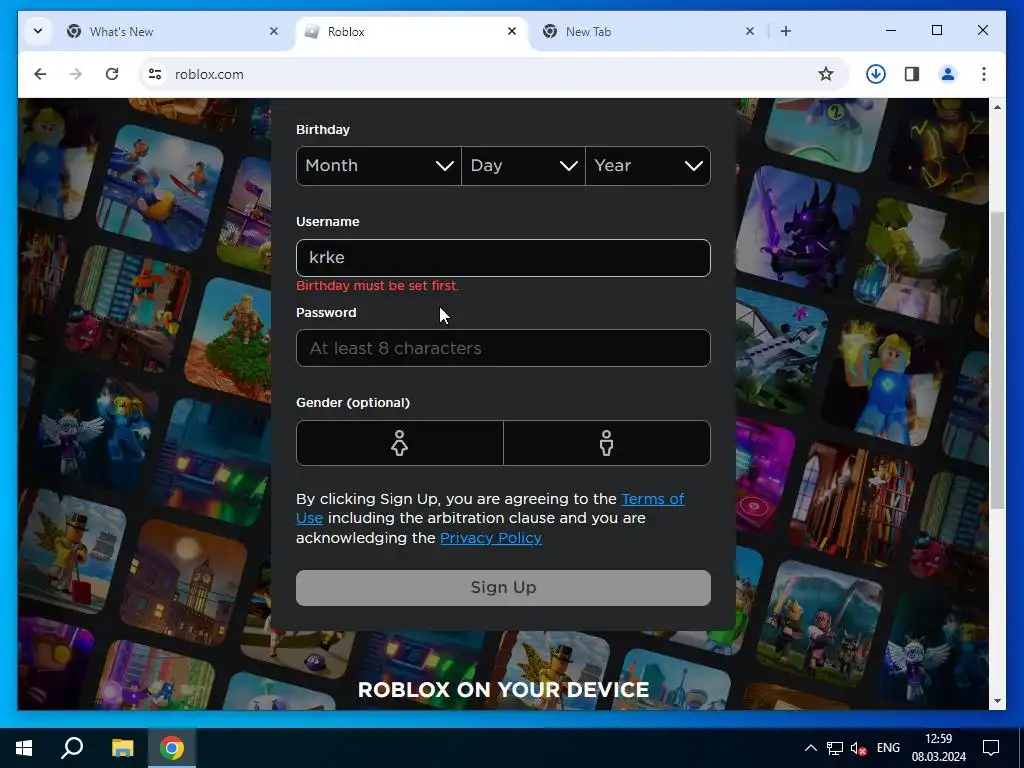This screenshot has height=768, width=1024.
Task: Close the What's New tab
Action: coord(274,31)
